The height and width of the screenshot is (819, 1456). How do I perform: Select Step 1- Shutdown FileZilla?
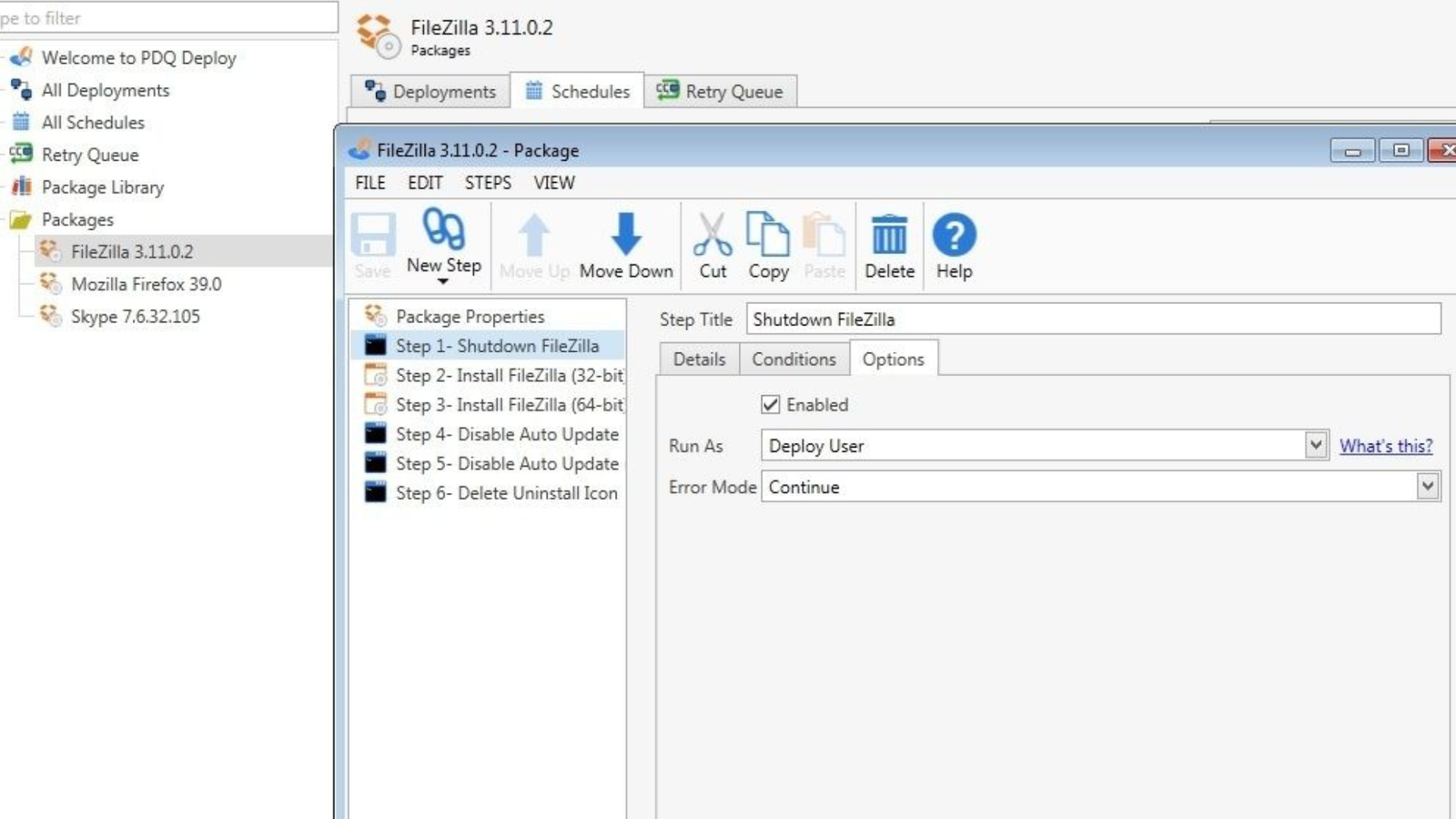[x=488, y=346]
